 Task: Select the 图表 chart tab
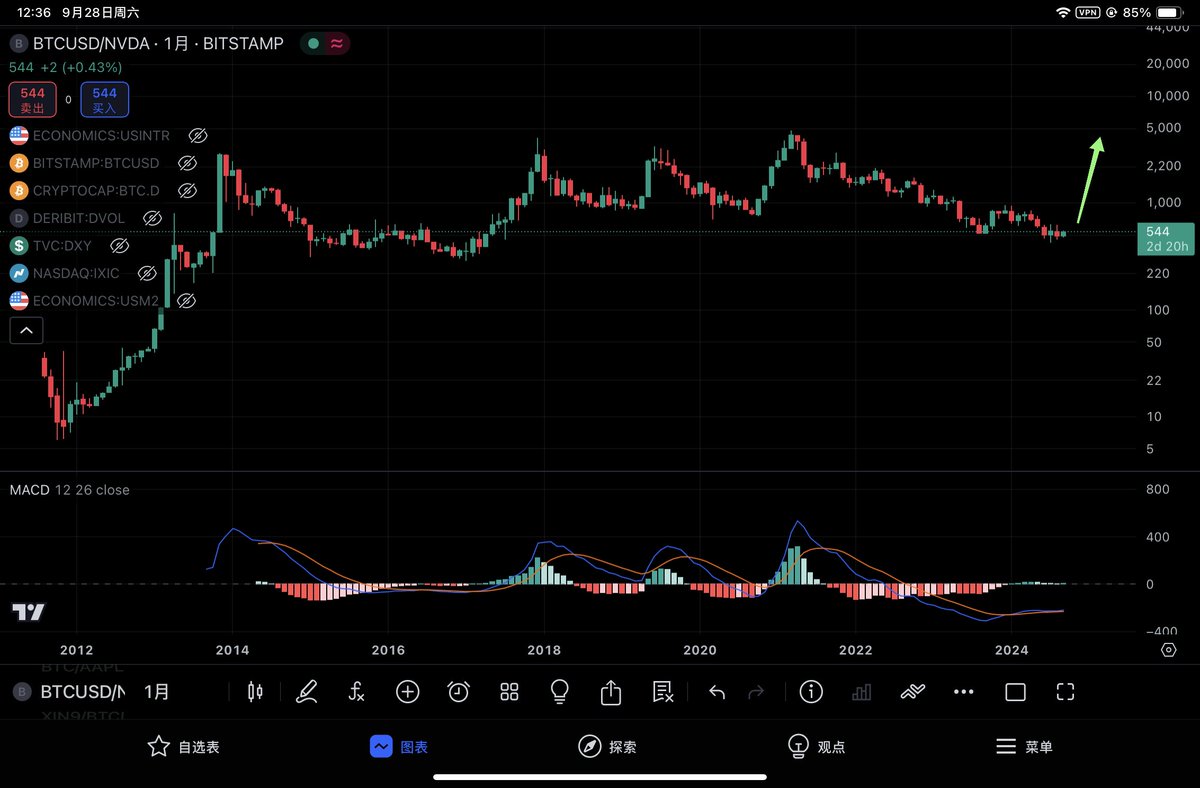pyautogui.click(x=399, y=747)
